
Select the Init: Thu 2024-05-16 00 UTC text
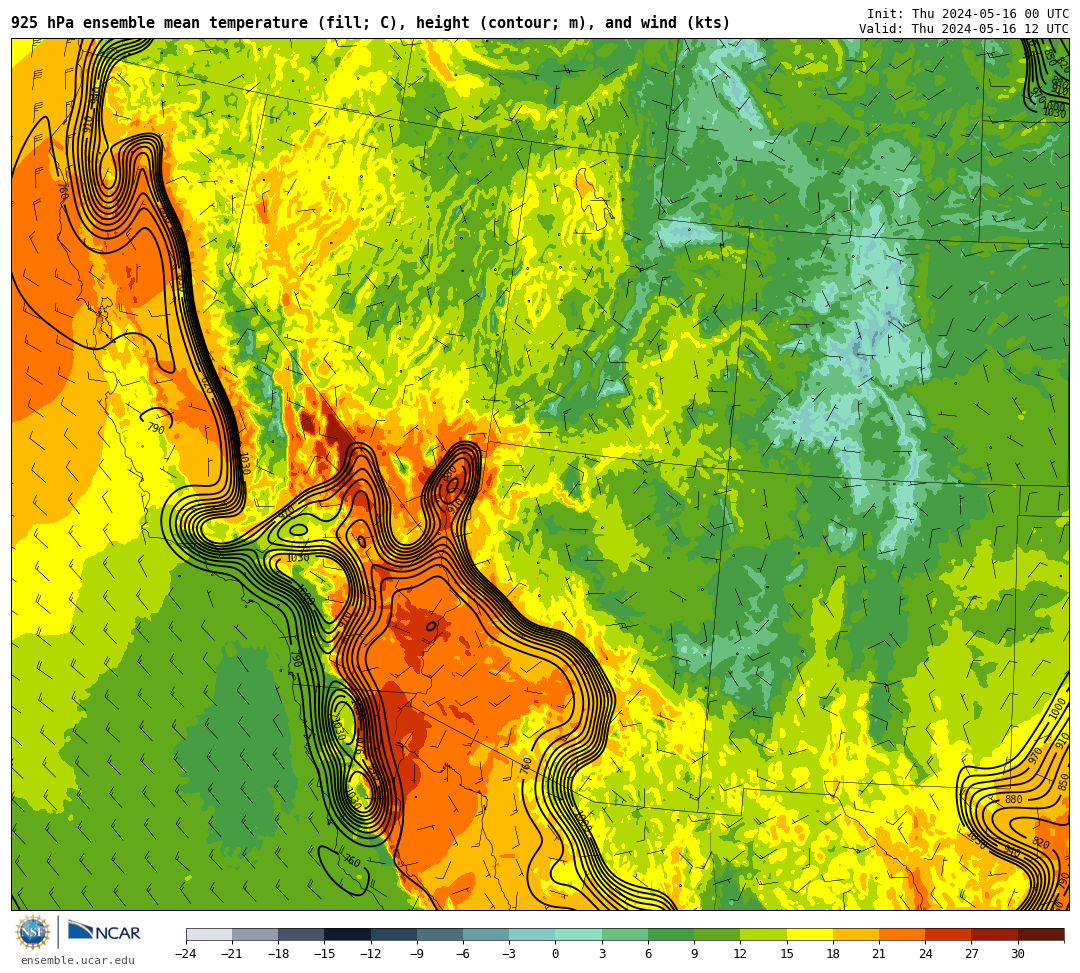click(x=968, y=14)
